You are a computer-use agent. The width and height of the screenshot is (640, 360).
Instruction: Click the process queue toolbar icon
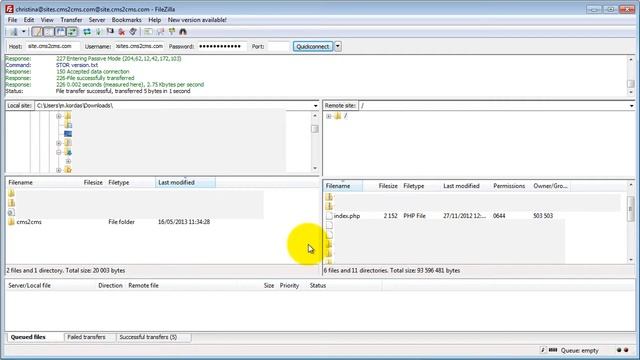click(x=98, y=32)
